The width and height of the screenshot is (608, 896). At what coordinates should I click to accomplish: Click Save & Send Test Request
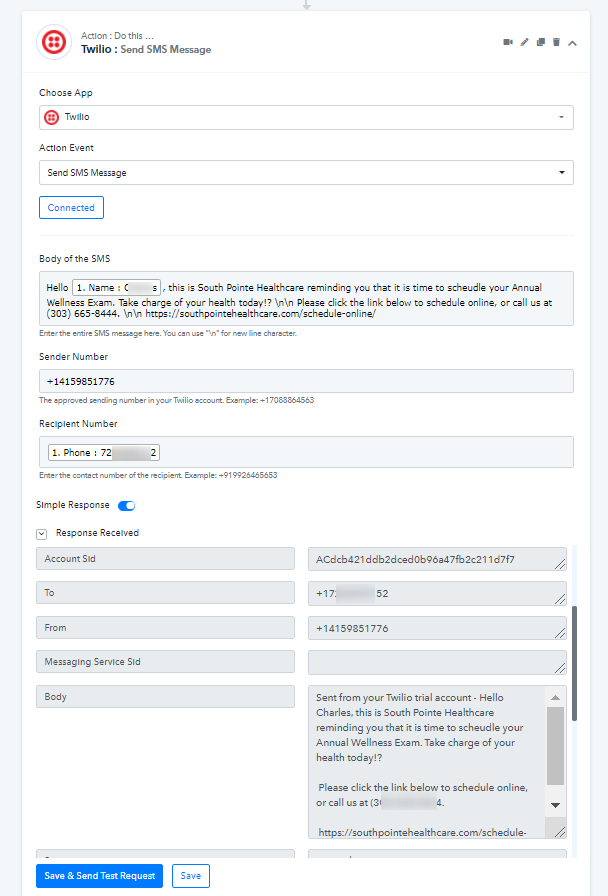pos(100,876)
